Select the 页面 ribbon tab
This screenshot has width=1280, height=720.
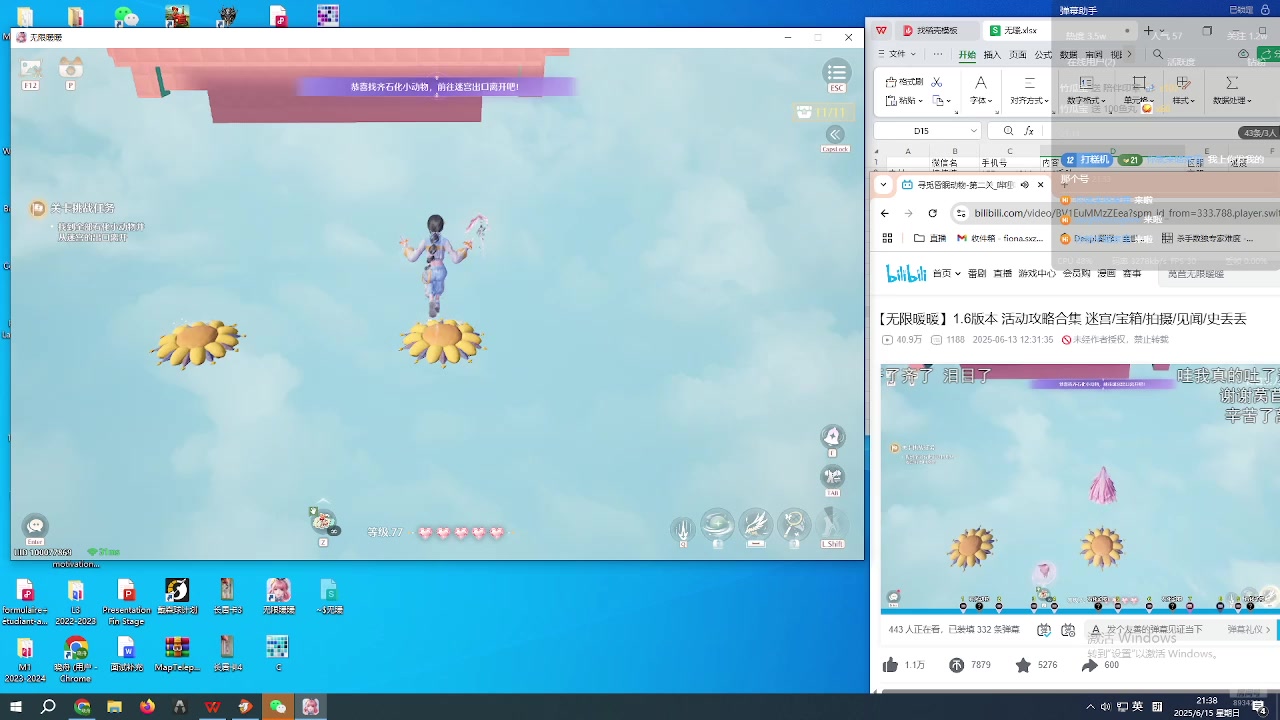(1018, 55)
